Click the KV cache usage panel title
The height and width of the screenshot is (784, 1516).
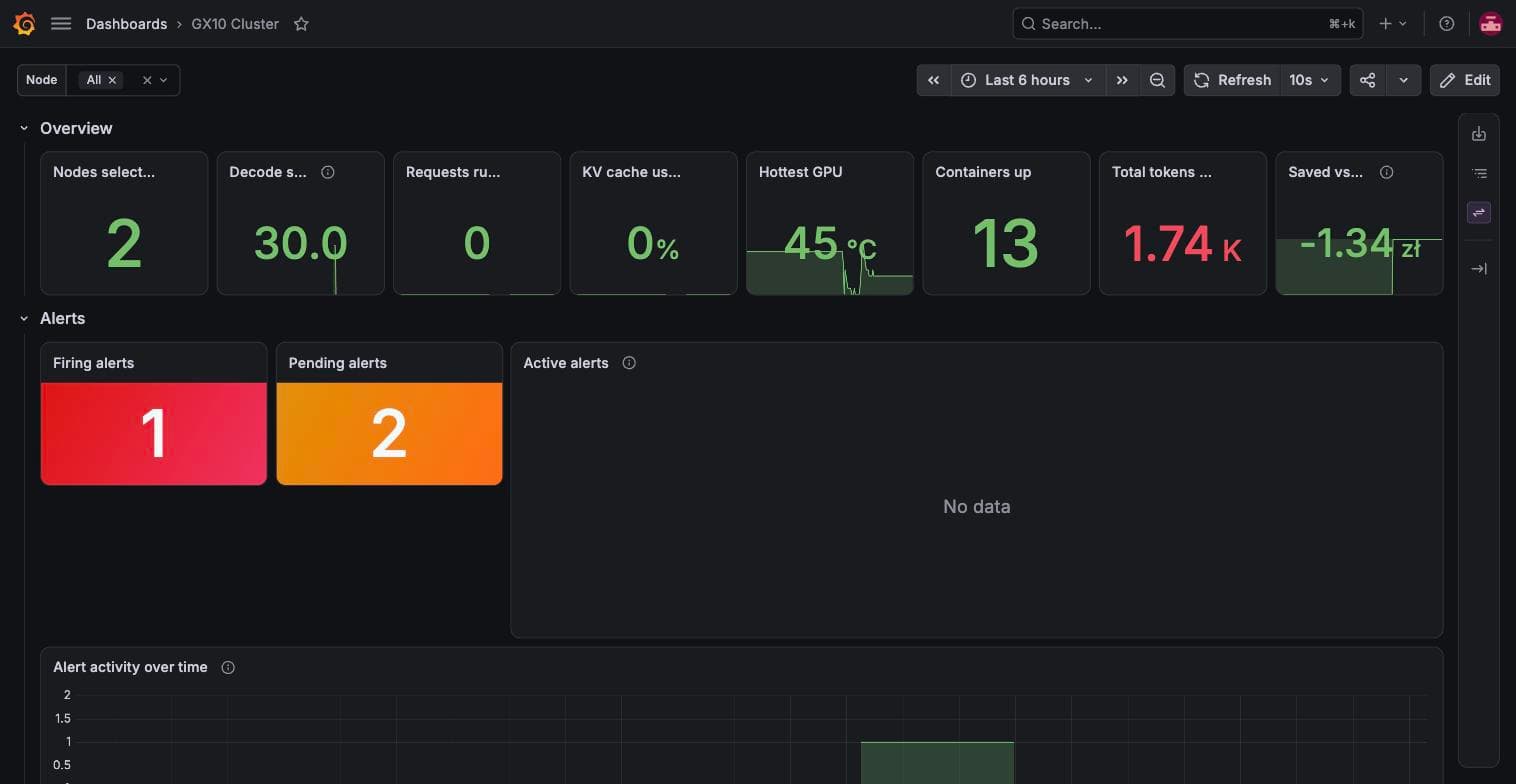[x=631, y=172]
